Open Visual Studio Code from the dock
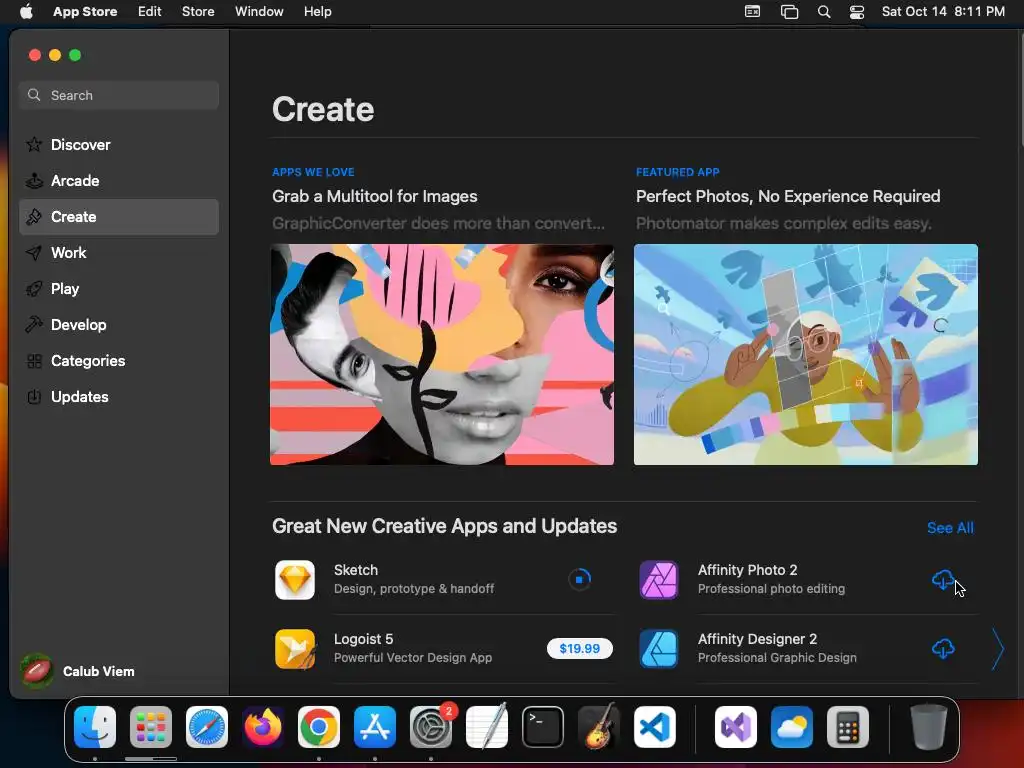 coord(654,727)
